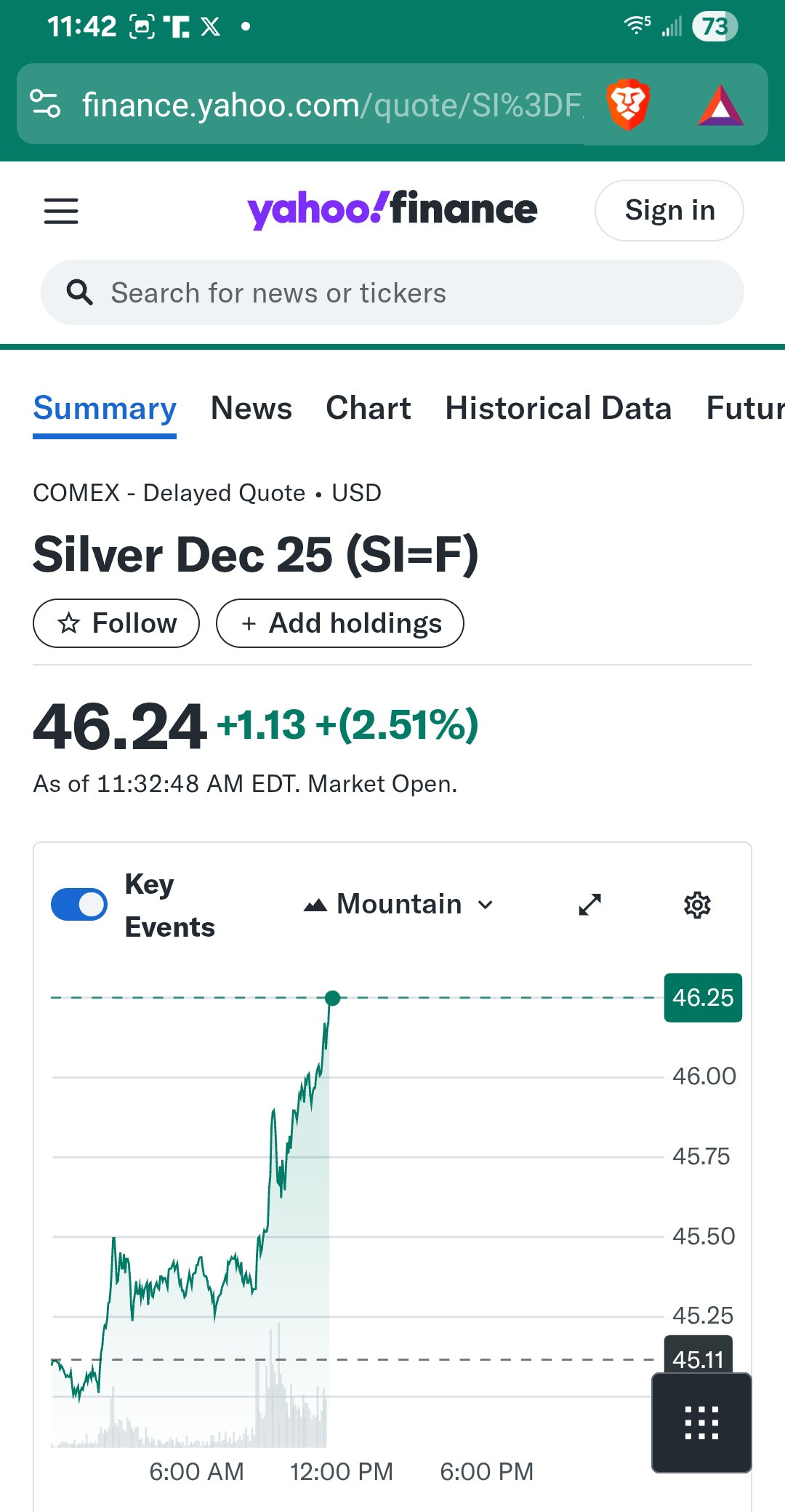Click the search magnifier icon
This screenshot has width=785, height=1512.
click(x=79, y=292)
